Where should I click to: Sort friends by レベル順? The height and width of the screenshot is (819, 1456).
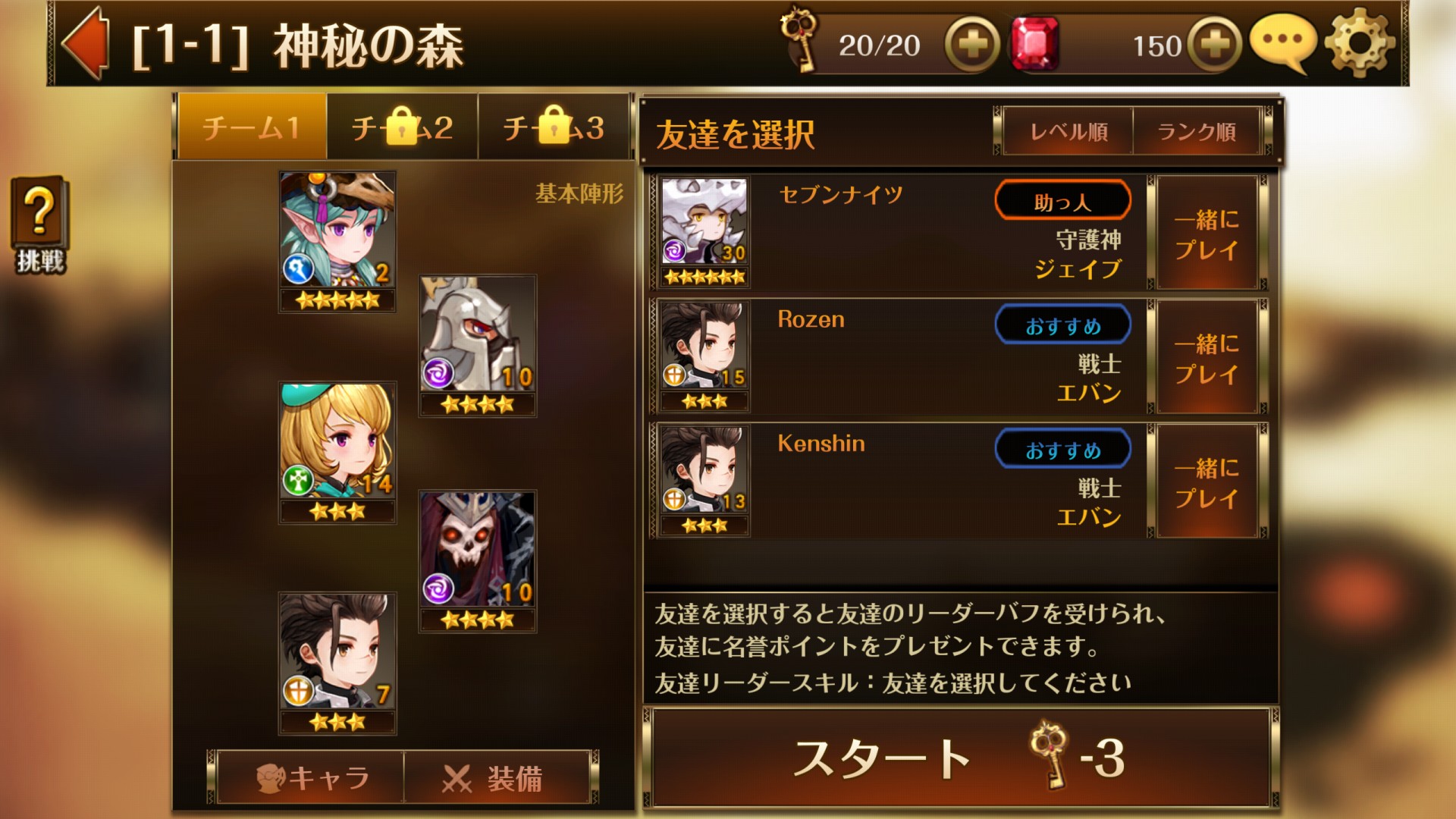click(1068, 131)
